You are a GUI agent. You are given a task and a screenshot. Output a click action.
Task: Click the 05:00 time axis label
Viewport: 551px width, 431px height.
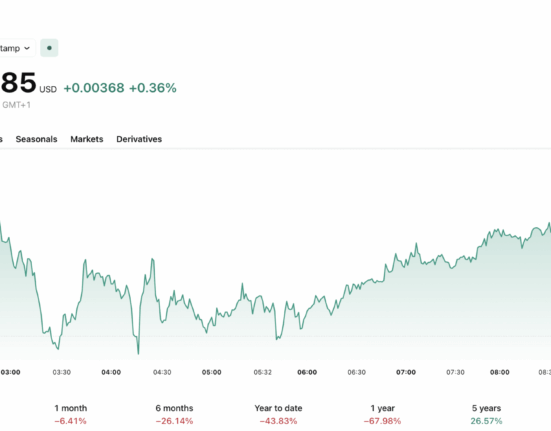pyautogui.click(x=212, y=372)
